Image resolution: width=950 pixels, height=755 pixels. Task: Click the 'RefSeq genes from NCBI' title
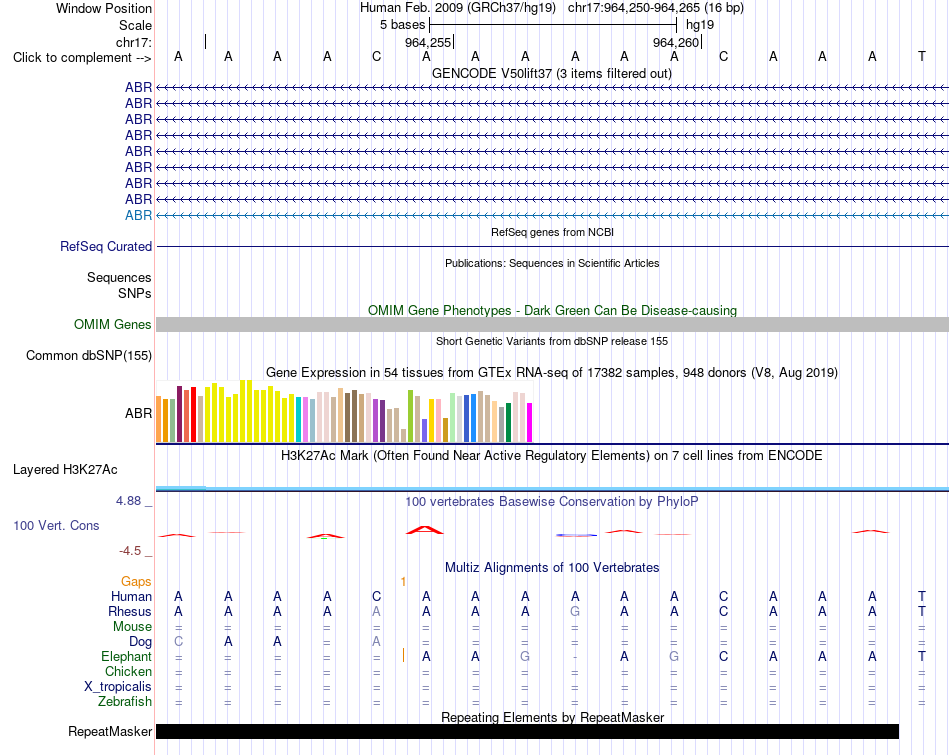click(552, 232)
